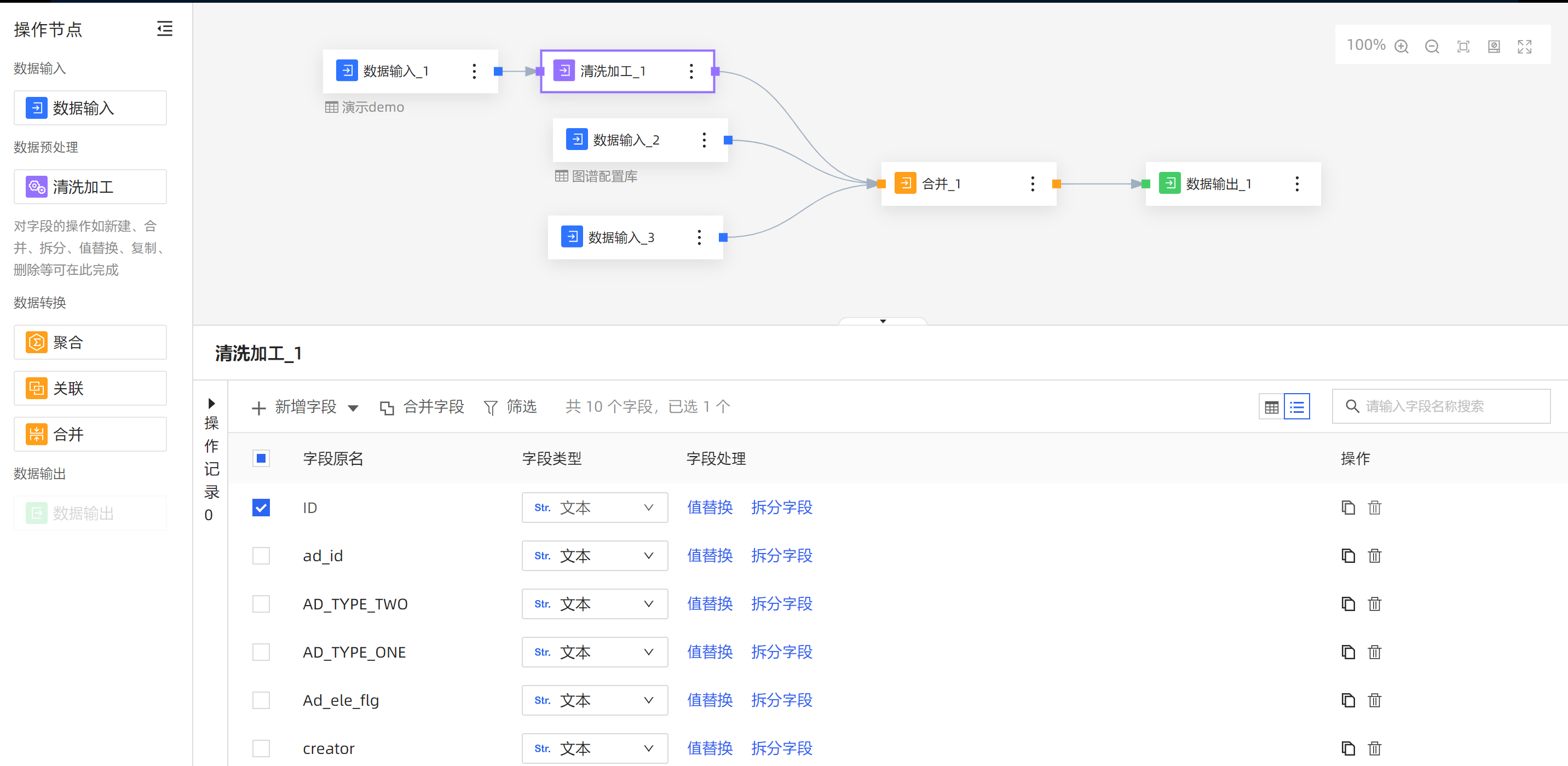The height and width of the screenshot is (766, 1568).
Task: Toggle canvas minimap preview icon
Action: tap(1494, 47)
